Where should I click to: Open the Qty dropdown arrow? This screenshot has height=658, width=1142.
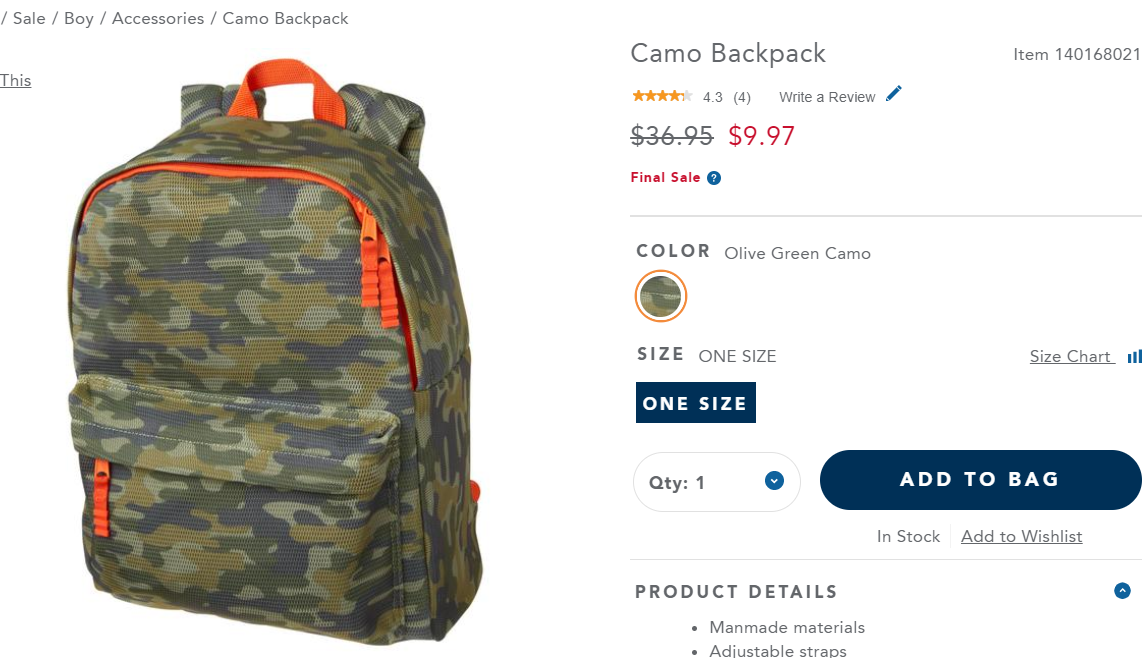click(774, 481)
